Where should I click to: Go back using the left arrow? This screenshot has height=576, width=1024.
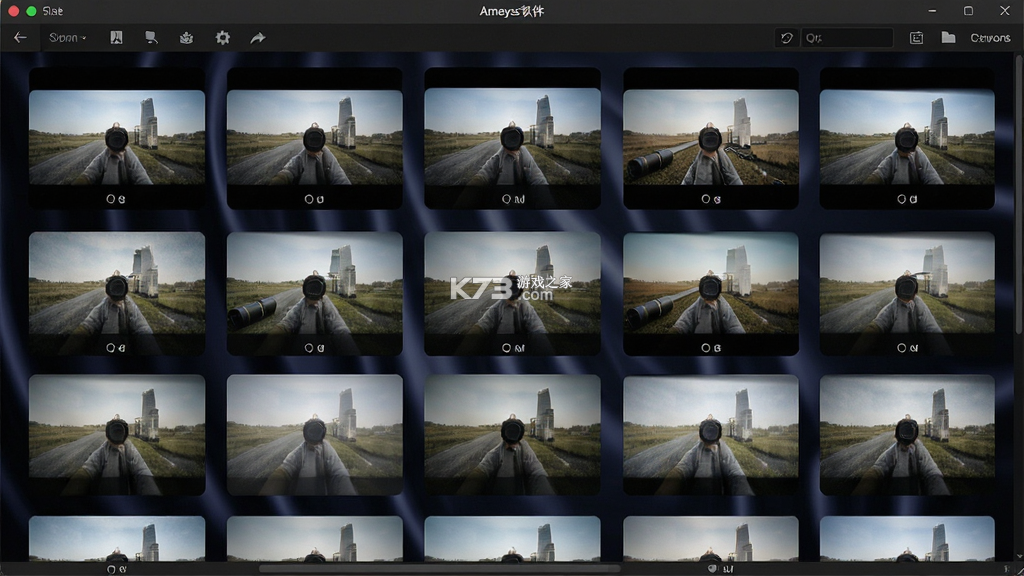coord(20,38)
